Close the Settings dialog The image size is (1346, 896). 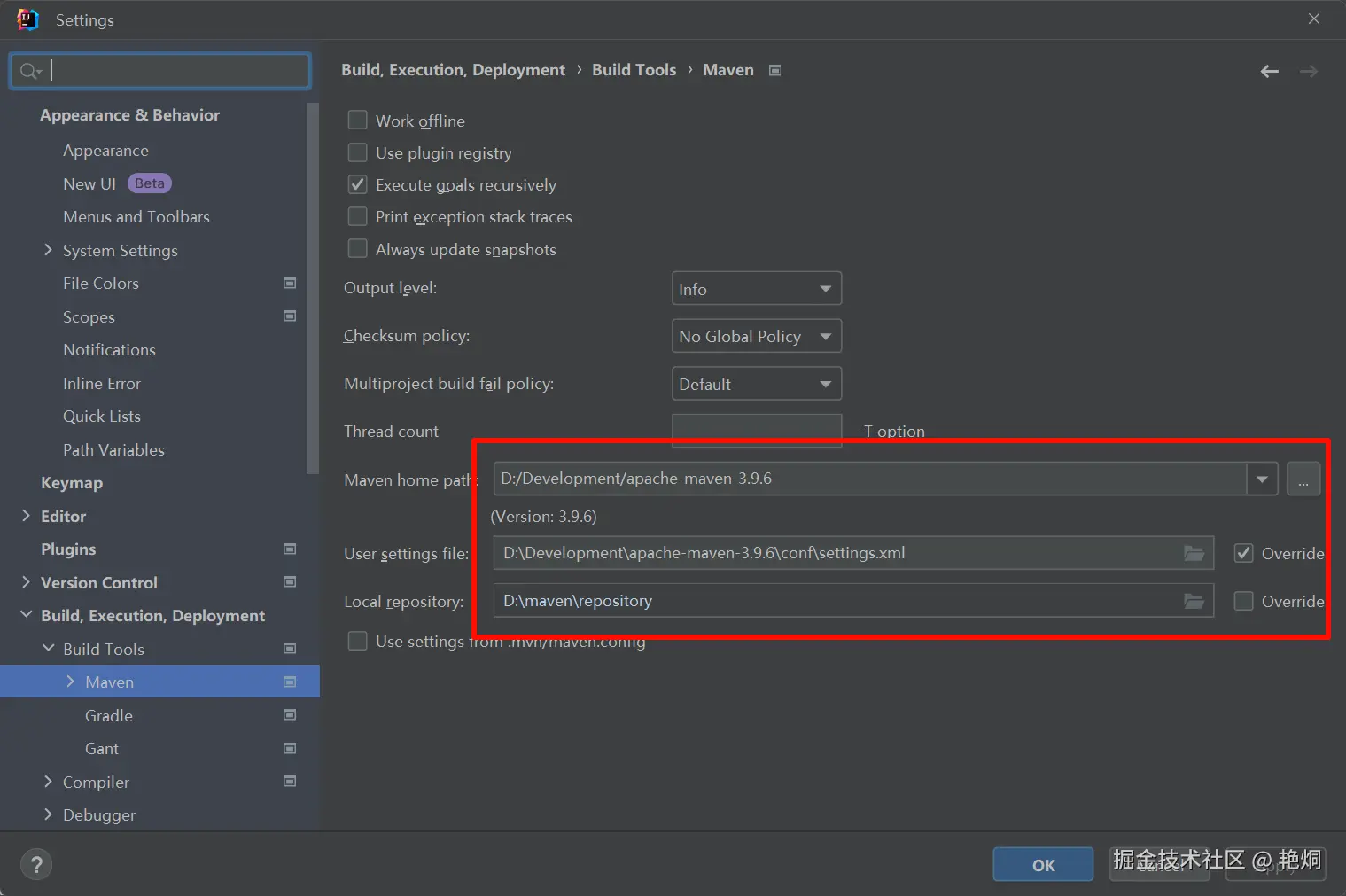tap(1313, 19)
